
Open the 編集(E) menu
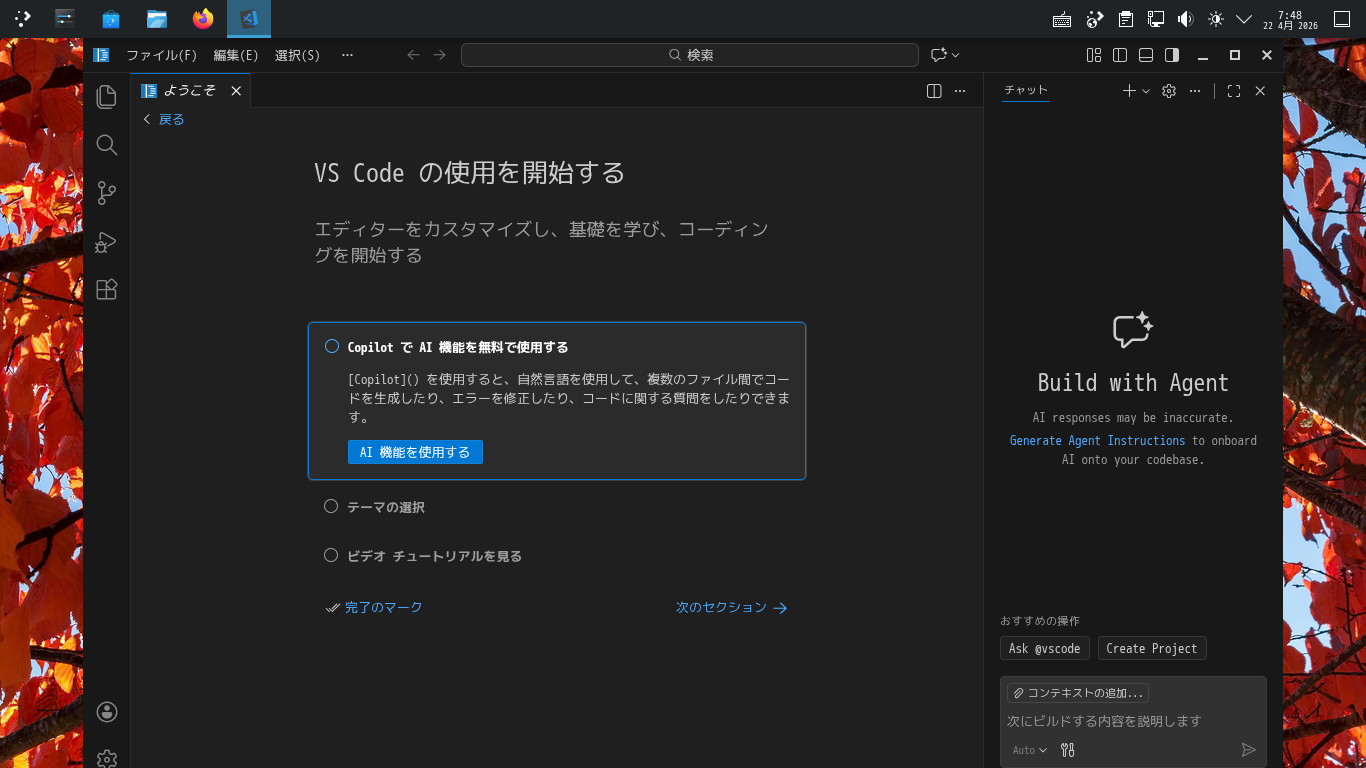click(x=236, y=55)
